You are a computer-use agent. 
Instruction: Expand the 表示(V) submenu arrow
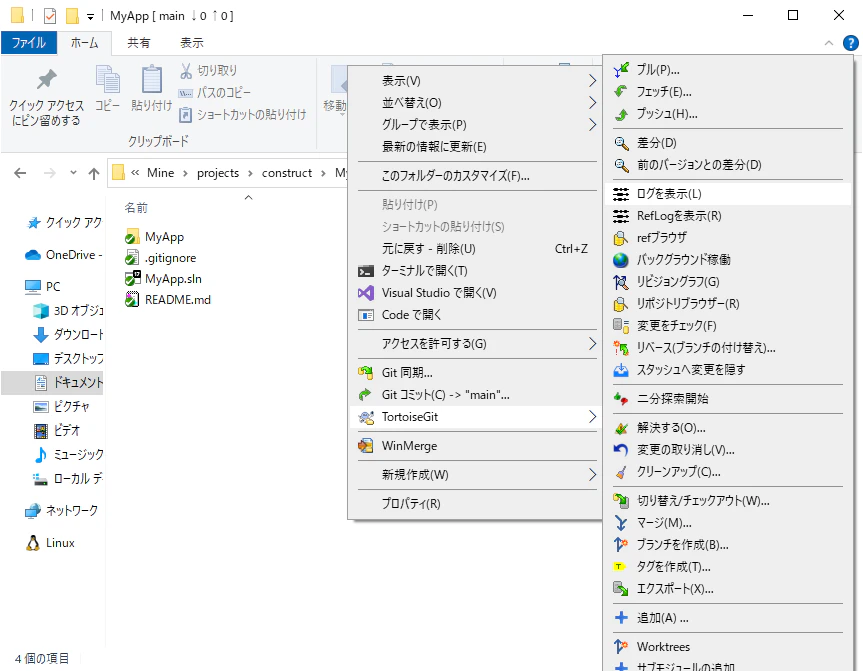[x=592, y=81]
